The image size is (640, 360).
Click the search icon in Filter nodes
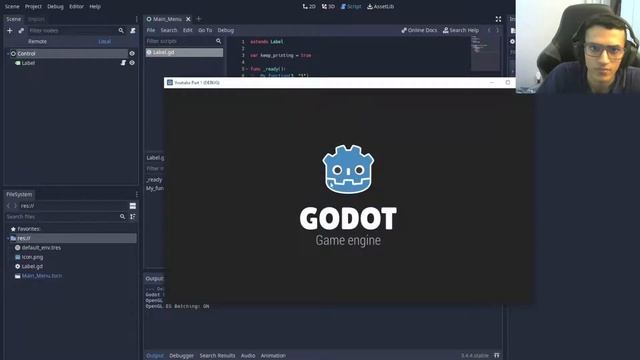(x=121, y=31)
